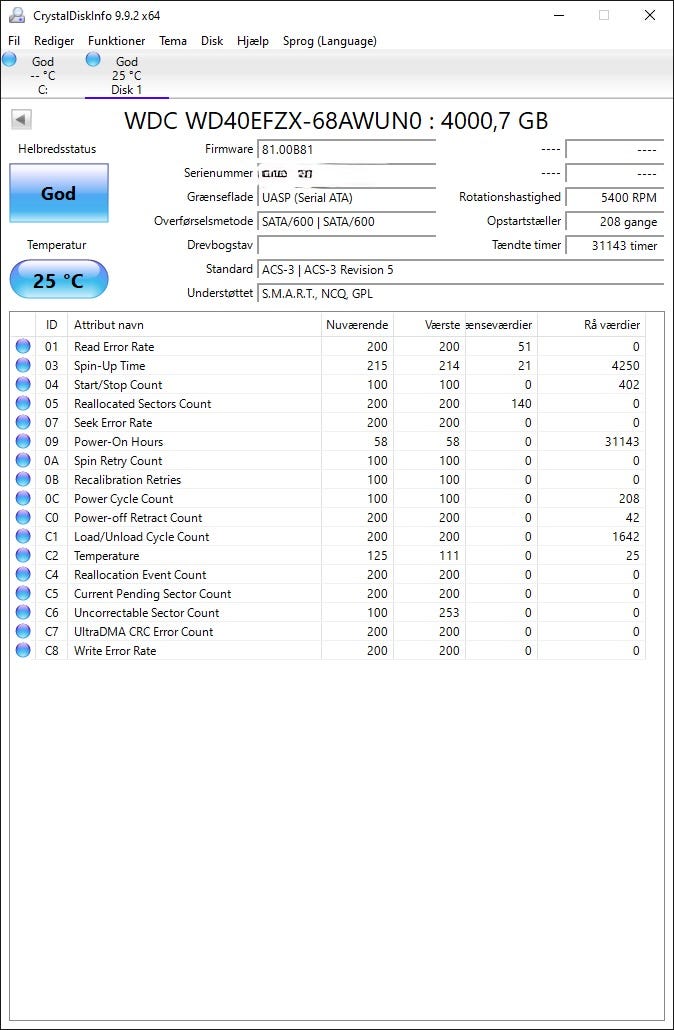
Task: Click status orb for Reallocated Sectors Count
Action: pos(23,403)
